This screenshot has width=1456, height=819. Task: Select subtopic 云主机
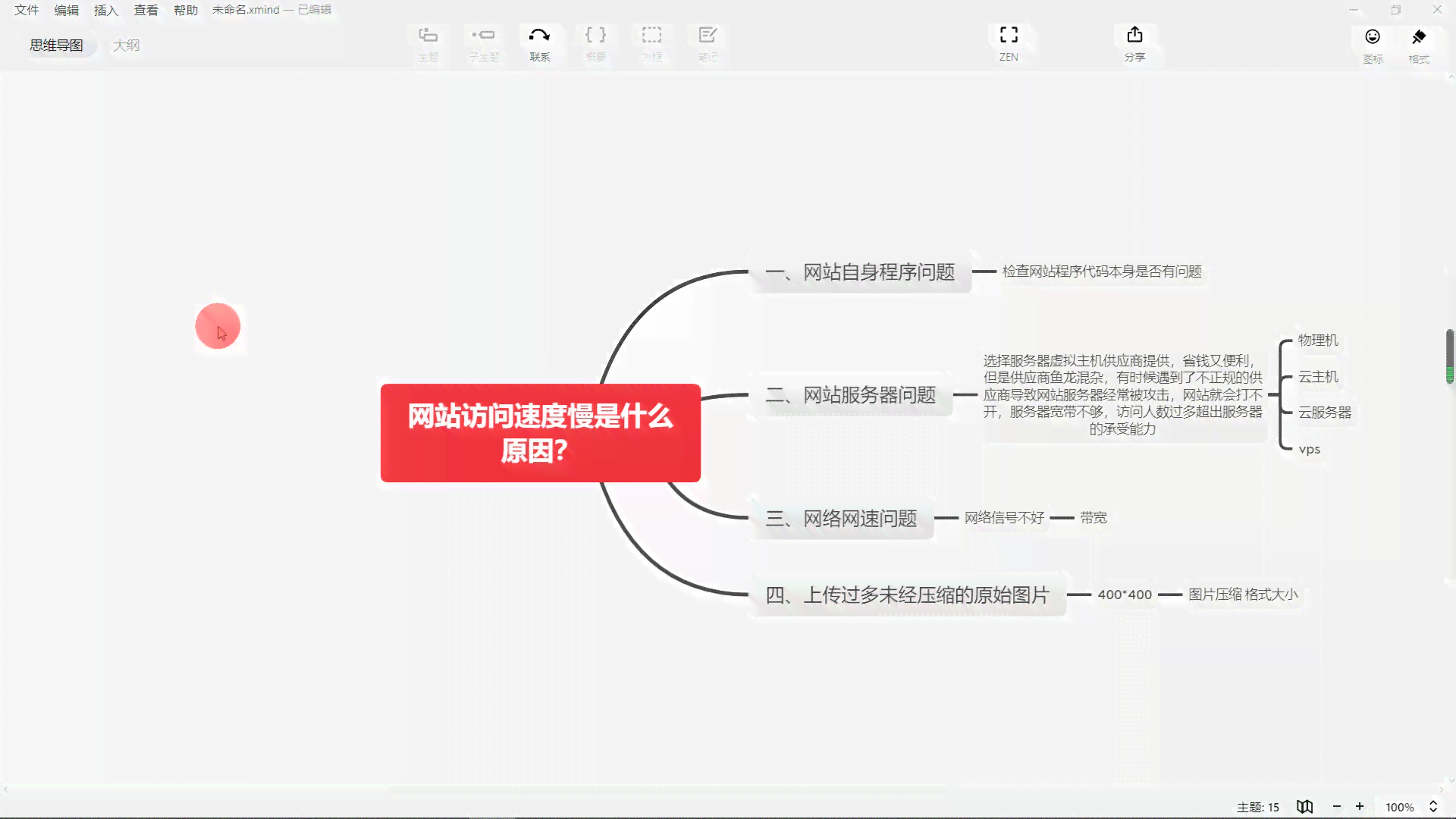click(x=1318, y=377)
